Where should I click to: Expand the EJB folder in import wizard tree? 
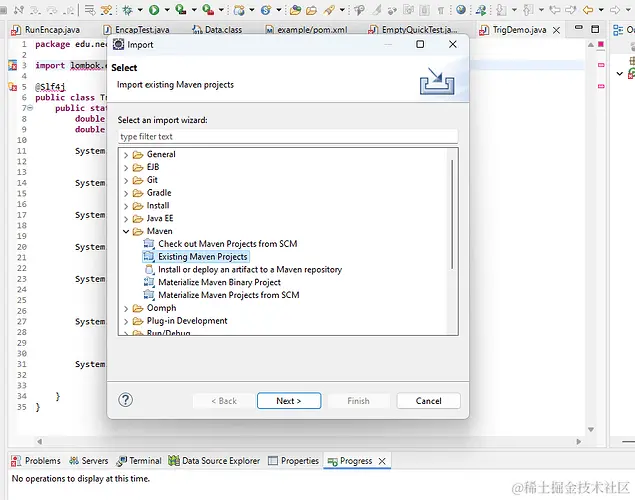(126, 168)
